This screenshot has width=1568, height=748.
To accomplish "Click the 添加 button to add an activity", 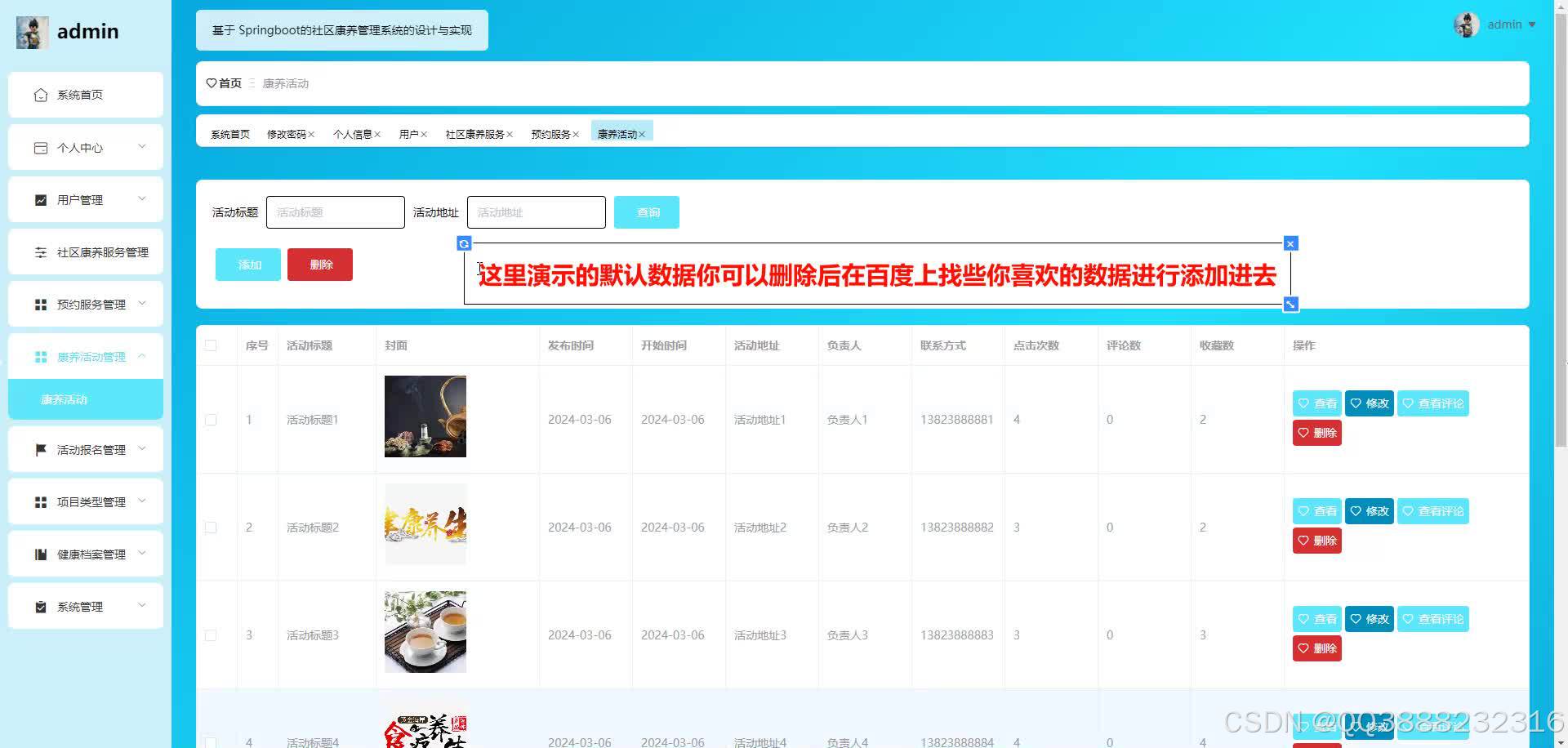I will pyautogui.click(x=247, y=264).
